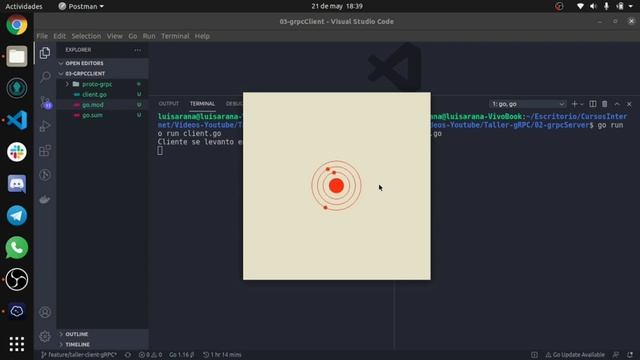Click Go 1.16 version status item
The width and height of the screenshot is (640, 360).
182,355
